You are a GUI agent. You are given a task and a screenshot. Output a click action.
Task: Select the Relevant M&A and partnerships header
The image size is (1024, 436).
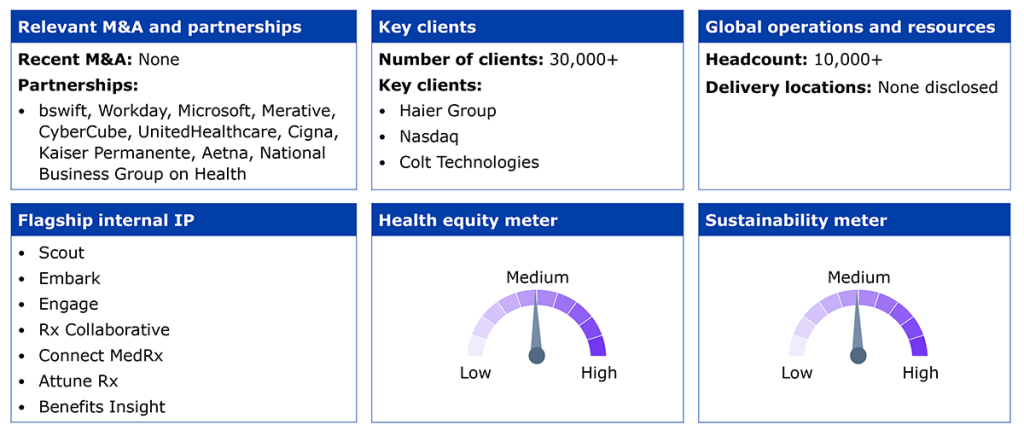coord(184,27)
